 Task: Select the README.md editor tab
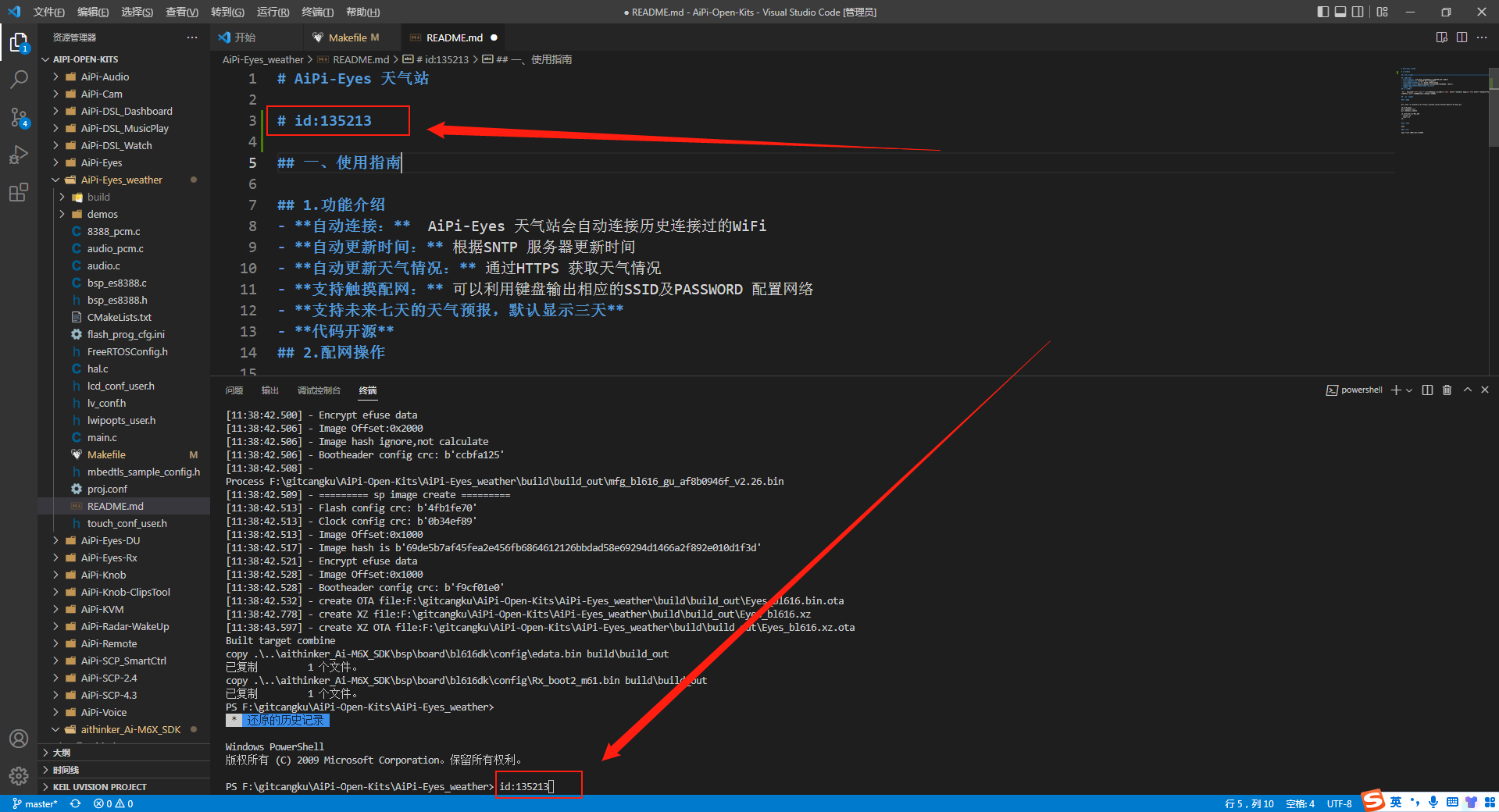455,37
